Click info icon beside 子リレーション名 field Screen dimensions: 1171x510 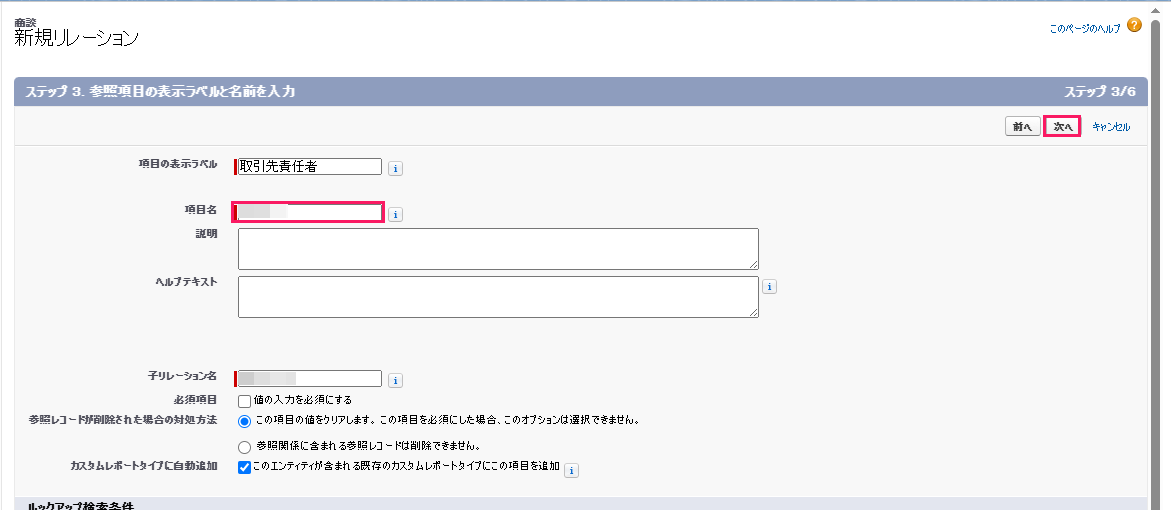pos(396,381)
